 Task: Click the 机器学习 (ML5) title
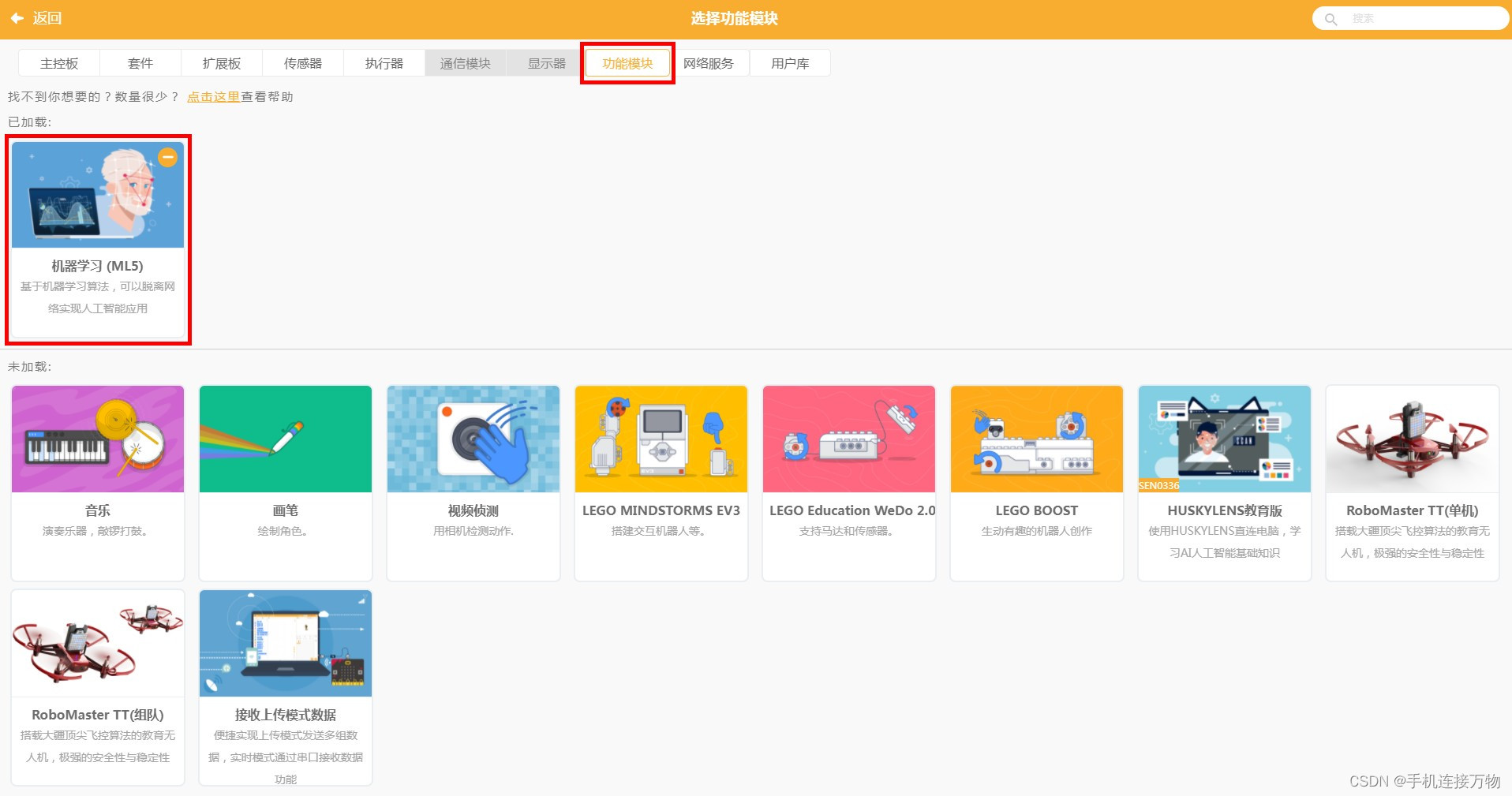click(x=98, y=266)
